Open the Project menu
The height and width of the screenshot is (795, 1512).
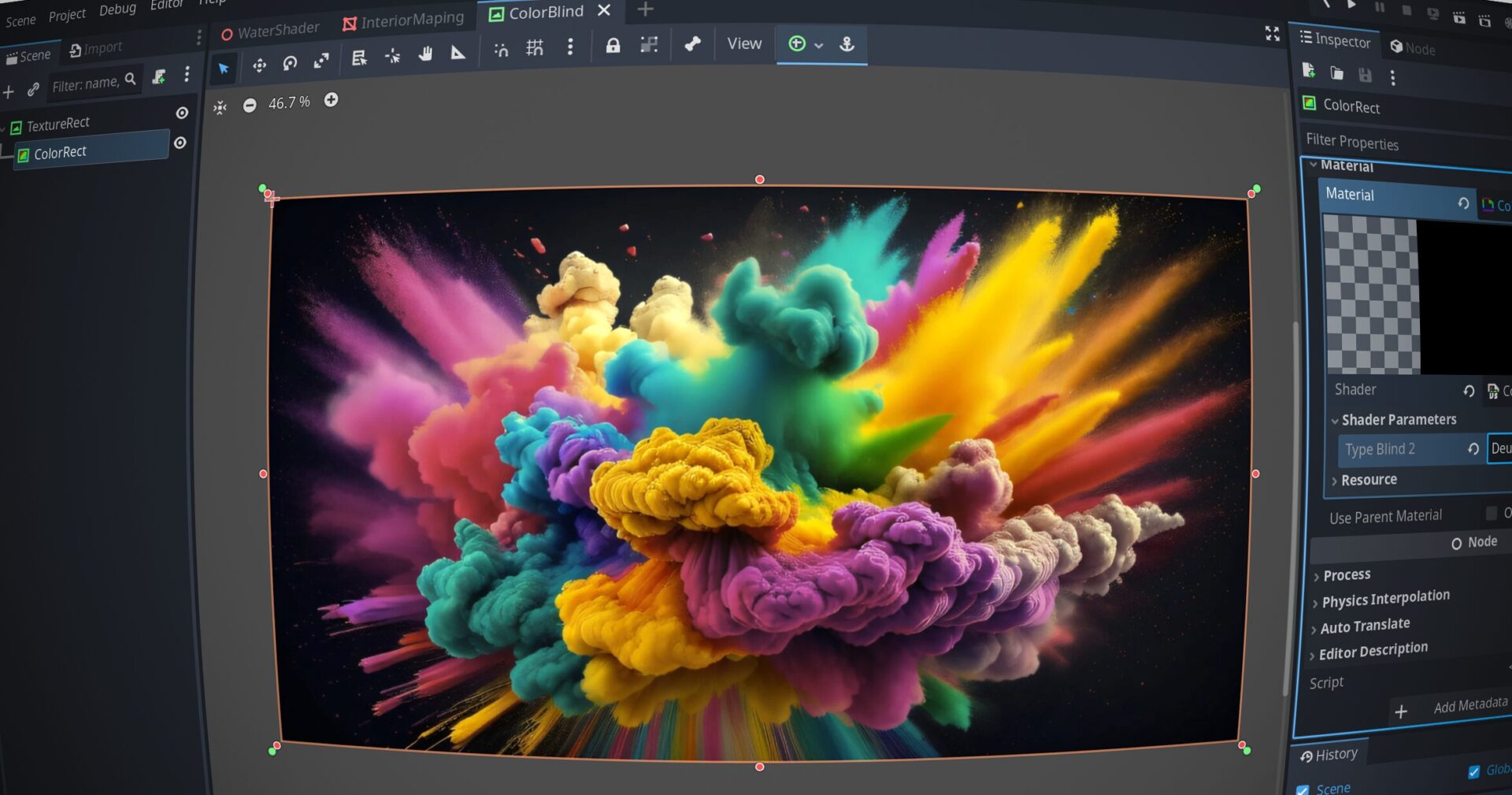67,14
